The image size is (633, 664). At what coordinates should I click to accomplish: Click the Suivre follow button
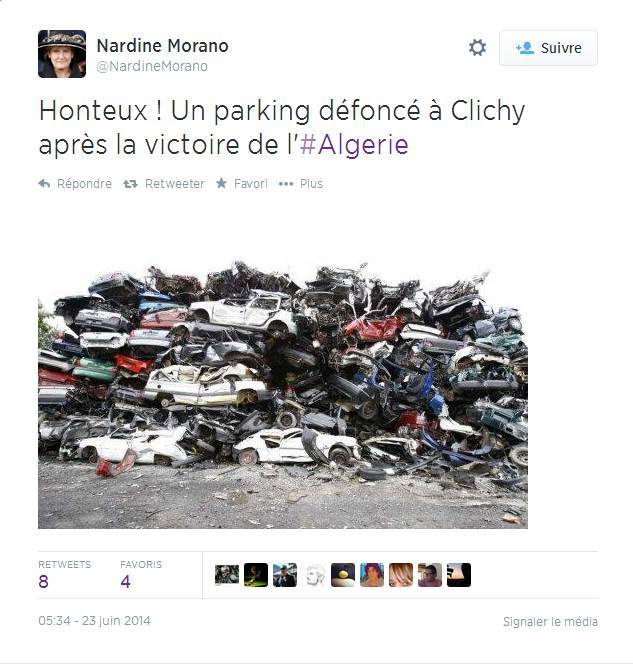tap(548, 48)
